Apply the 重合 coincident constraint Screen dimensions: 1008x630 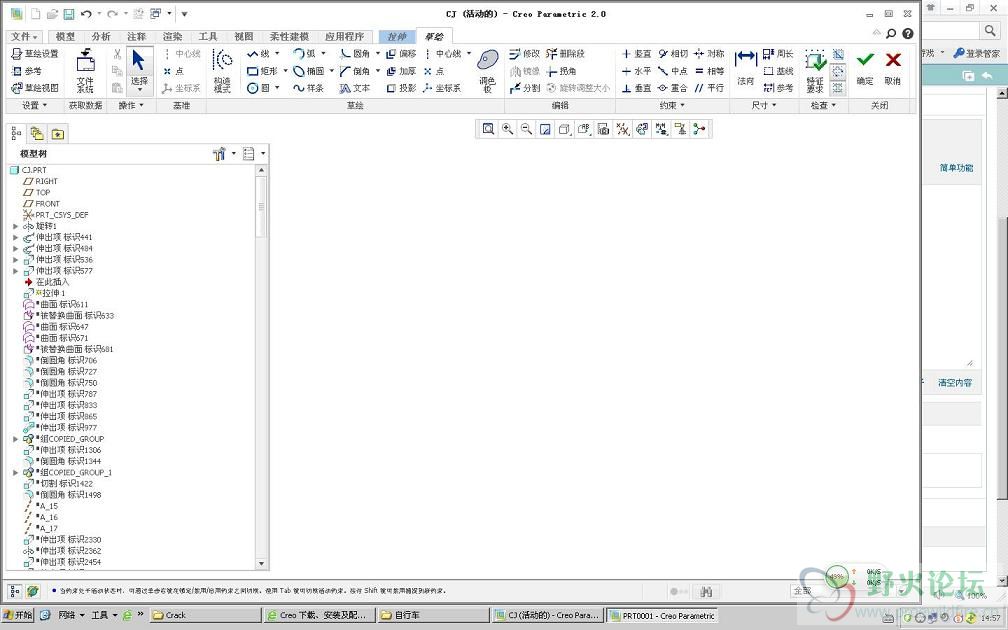pos(673,87)
